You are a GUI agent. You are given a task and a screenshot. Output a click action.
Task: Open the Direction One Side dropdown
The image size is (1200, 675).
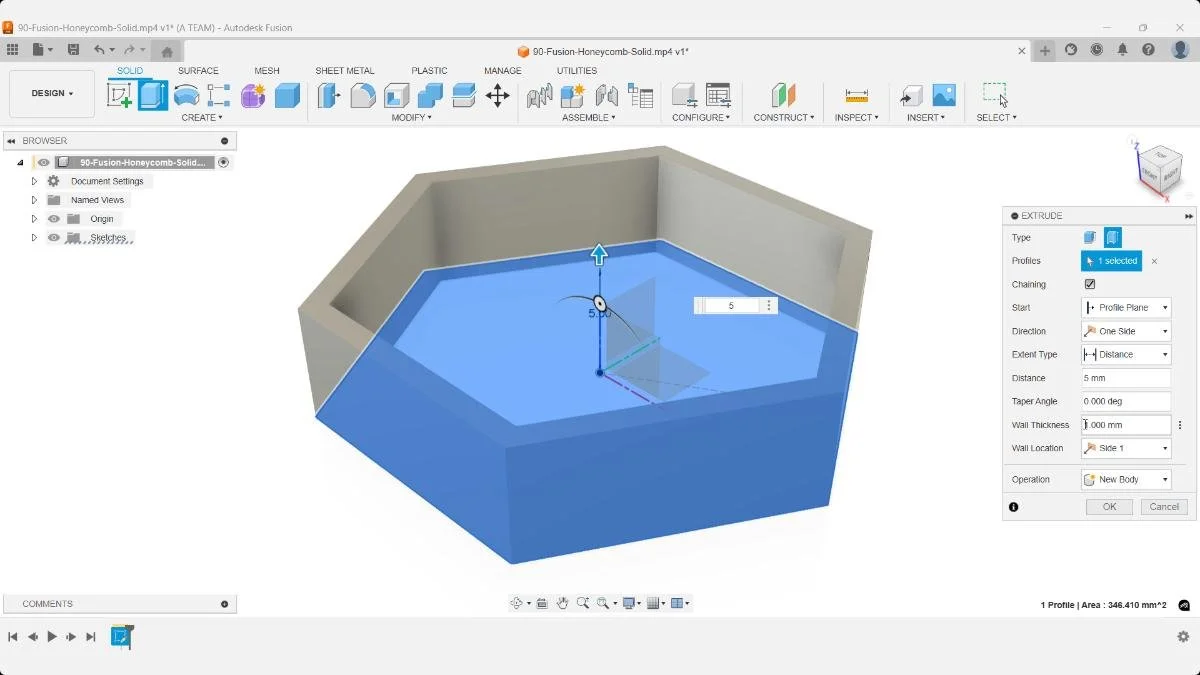(1126, 331)
